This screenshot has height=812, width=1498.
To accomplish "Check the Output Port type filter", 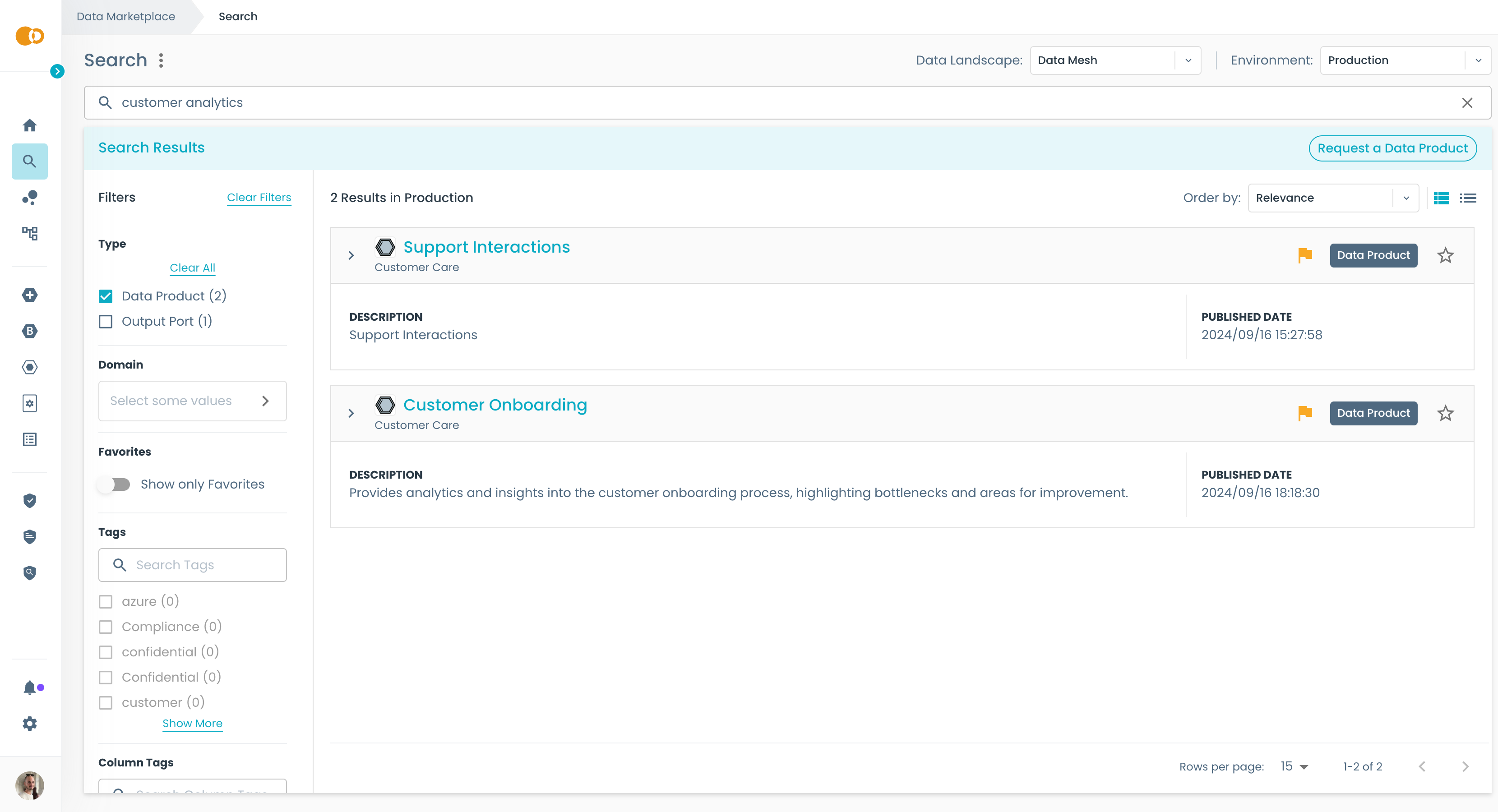I will 105,322.
